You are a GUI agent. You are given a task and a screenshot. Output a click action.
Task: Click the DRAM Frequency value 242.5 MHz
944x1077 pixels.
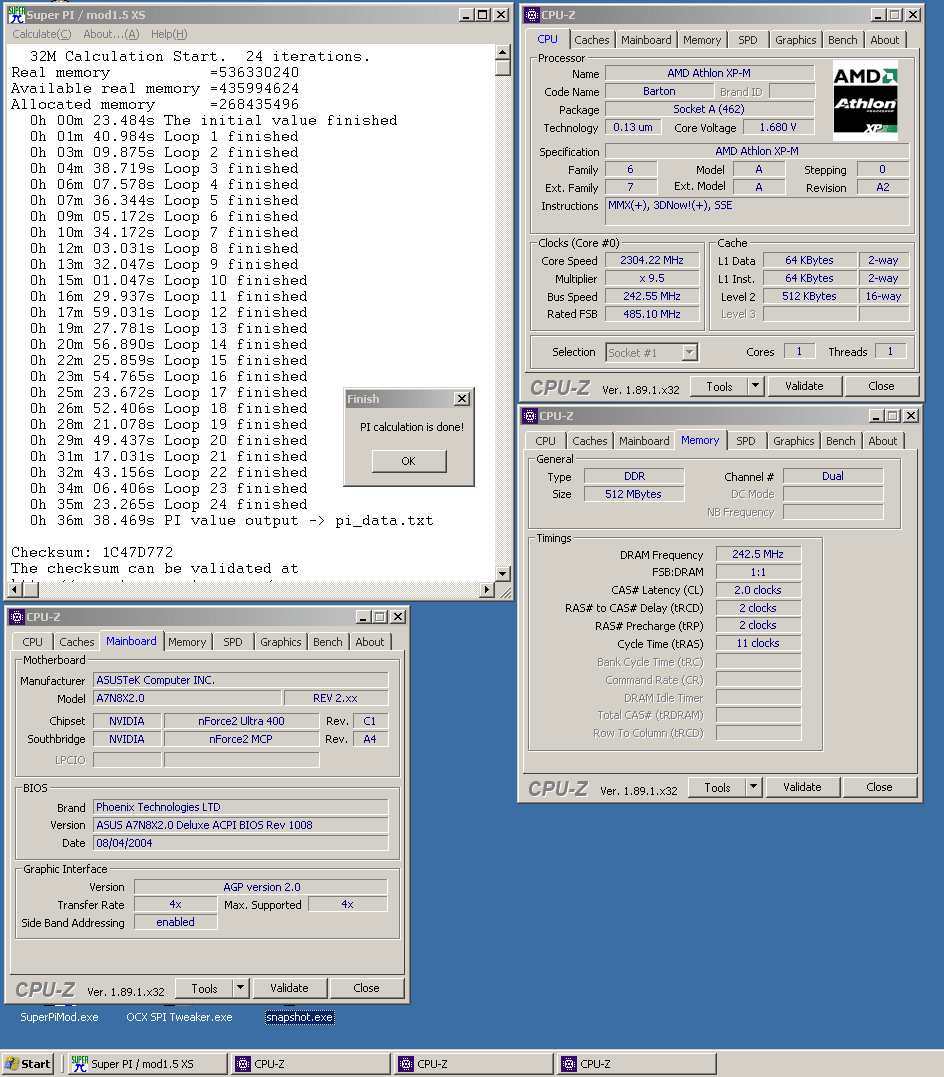(x=758, y=554)
